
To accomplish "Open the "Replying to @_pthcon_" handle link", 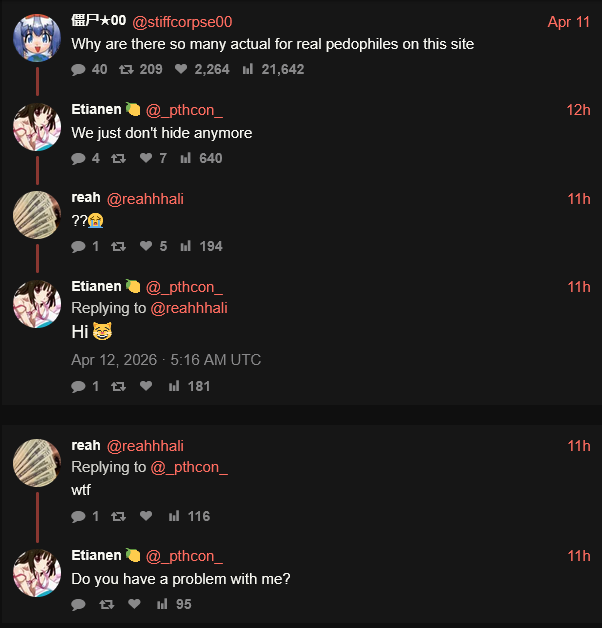I will [189, 467].
